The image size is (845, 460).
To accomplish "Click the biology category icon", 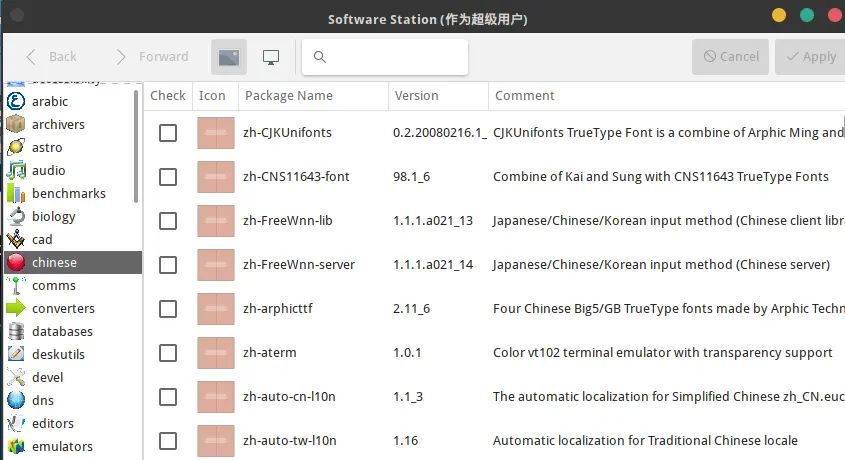I will pyautogui.click(x=15, y=216).
